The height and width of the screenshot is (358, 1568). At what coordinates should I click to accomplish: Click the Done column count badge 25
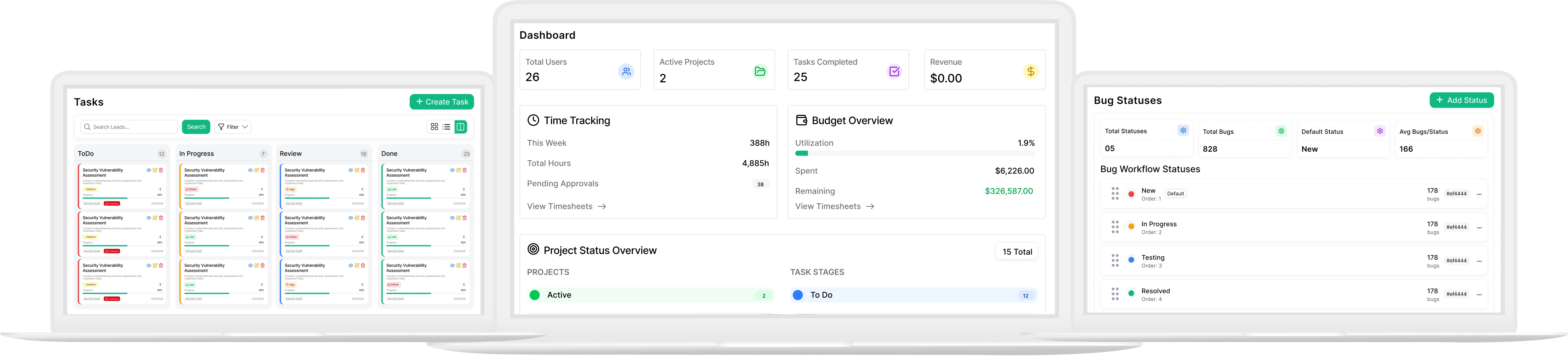click(x=466, y=154)
